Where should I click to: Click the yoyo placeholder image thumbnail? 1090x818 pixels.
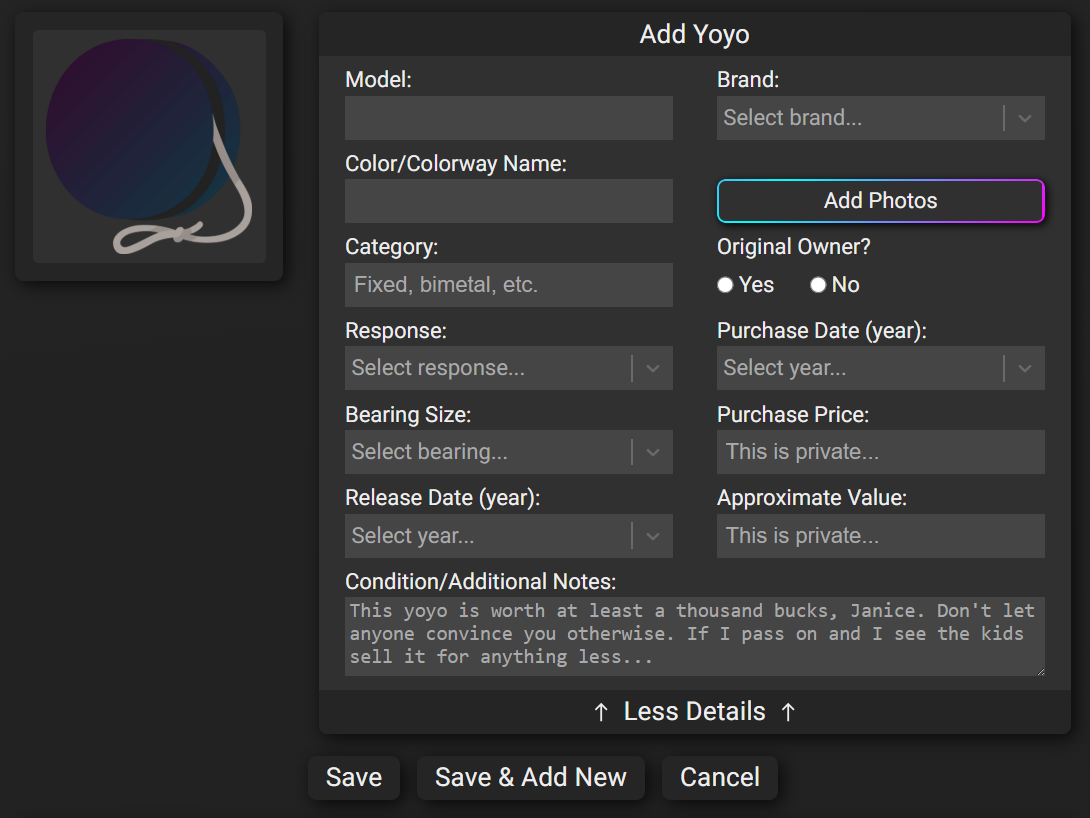[149, 147]
